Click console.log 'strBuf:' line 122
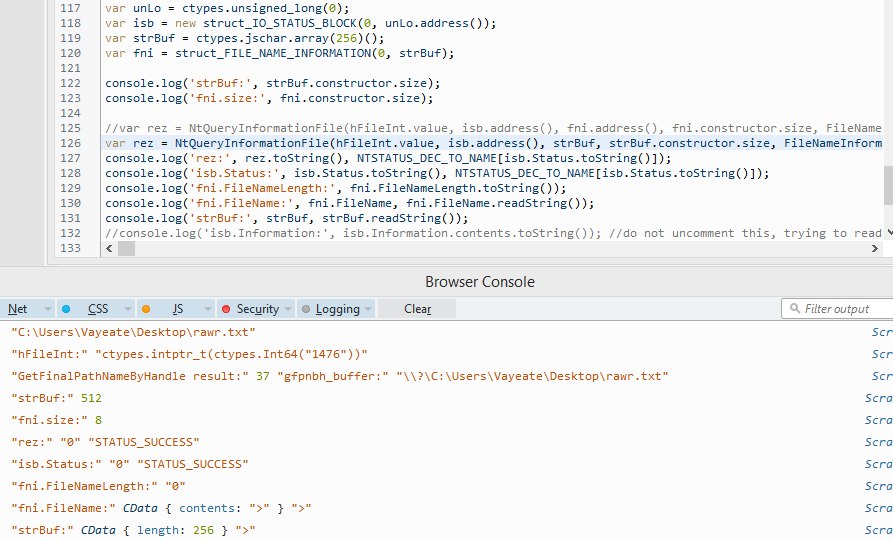This screenshot has height=541, width=893. (272, 83)
